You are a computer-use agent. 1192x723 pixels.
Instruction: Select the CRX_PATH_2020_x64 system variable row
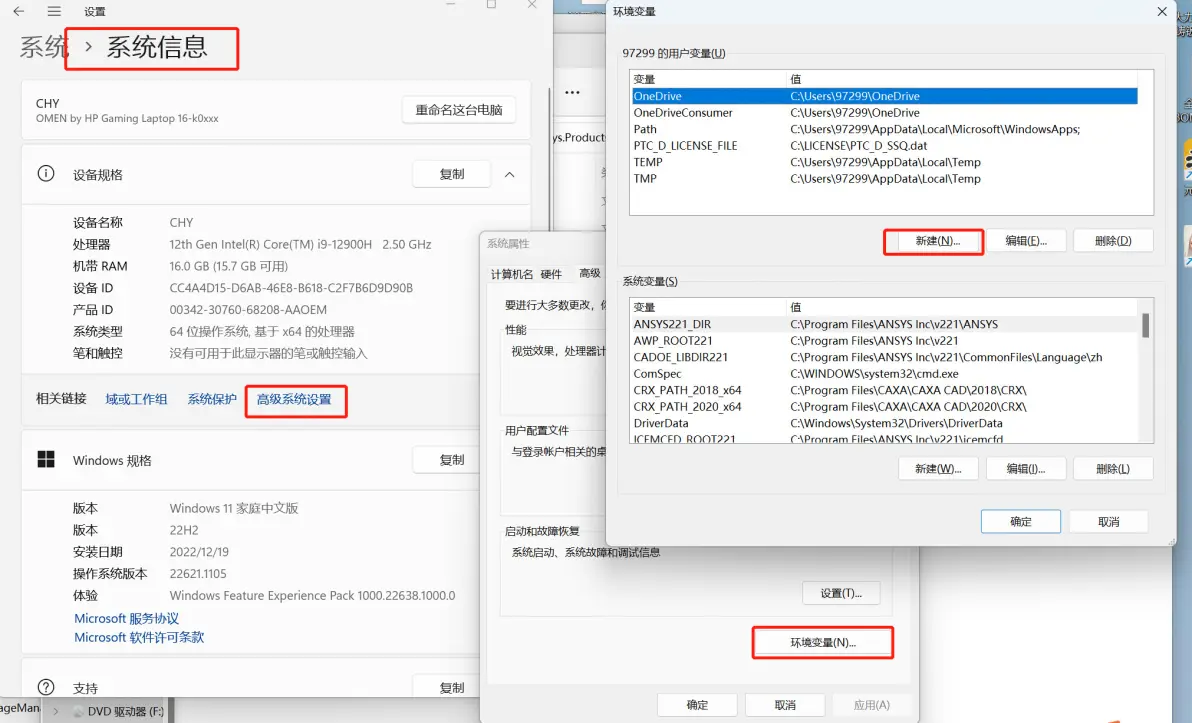pyautogui.click(x=884, y=407)
